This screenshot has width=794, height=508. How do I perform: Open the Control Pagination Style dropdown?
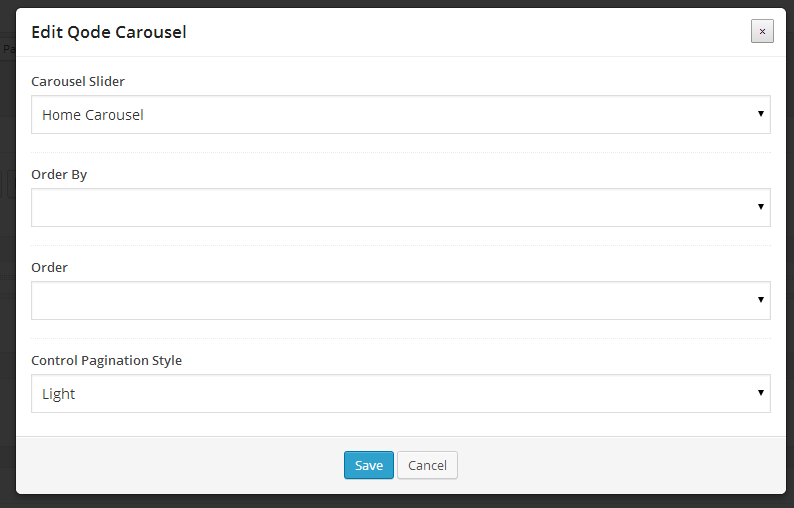(400, 394)
